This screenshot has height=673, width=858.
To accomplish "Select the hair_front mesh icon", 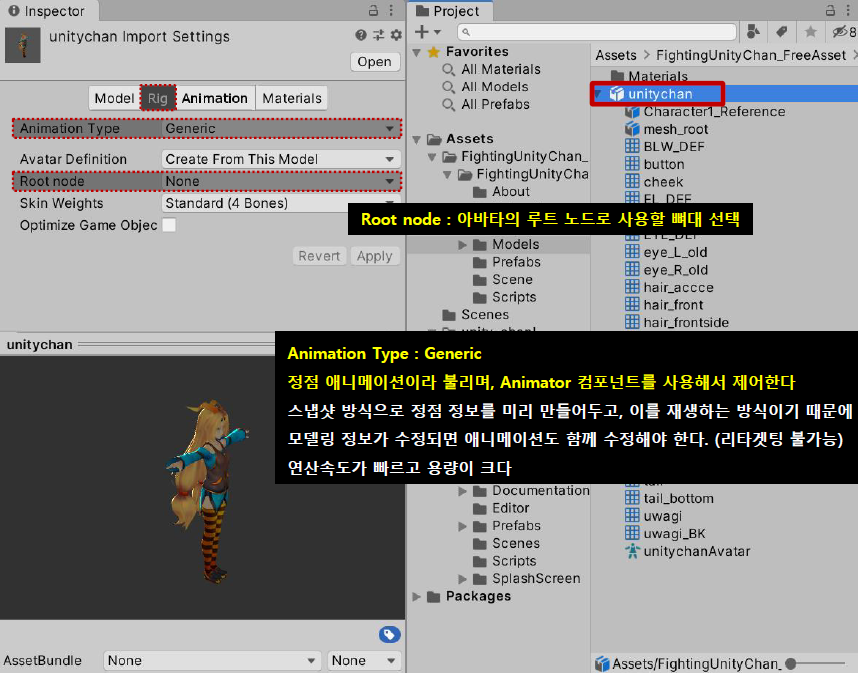I will [632, 304].
